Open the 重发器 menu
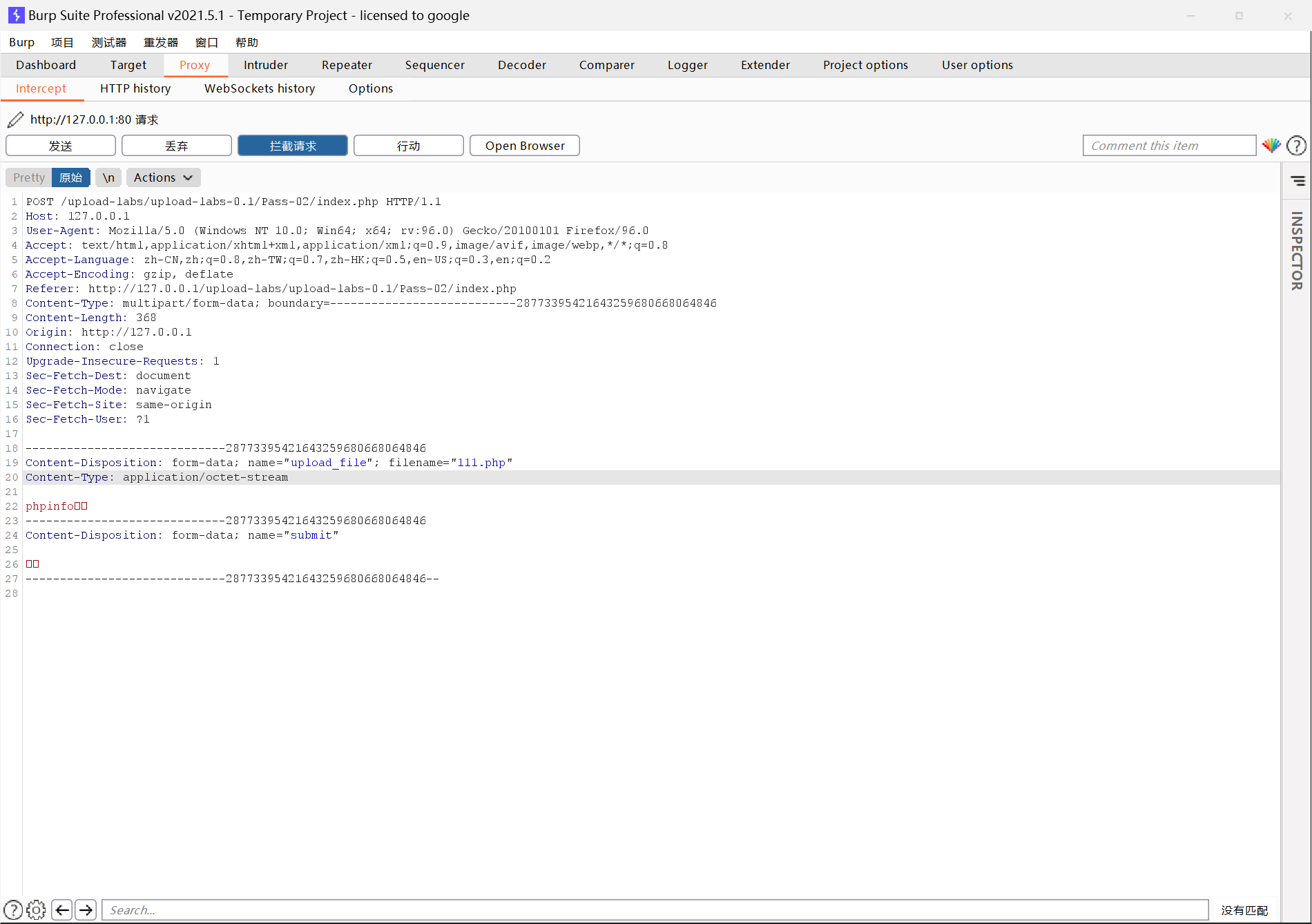 point(161,42)
